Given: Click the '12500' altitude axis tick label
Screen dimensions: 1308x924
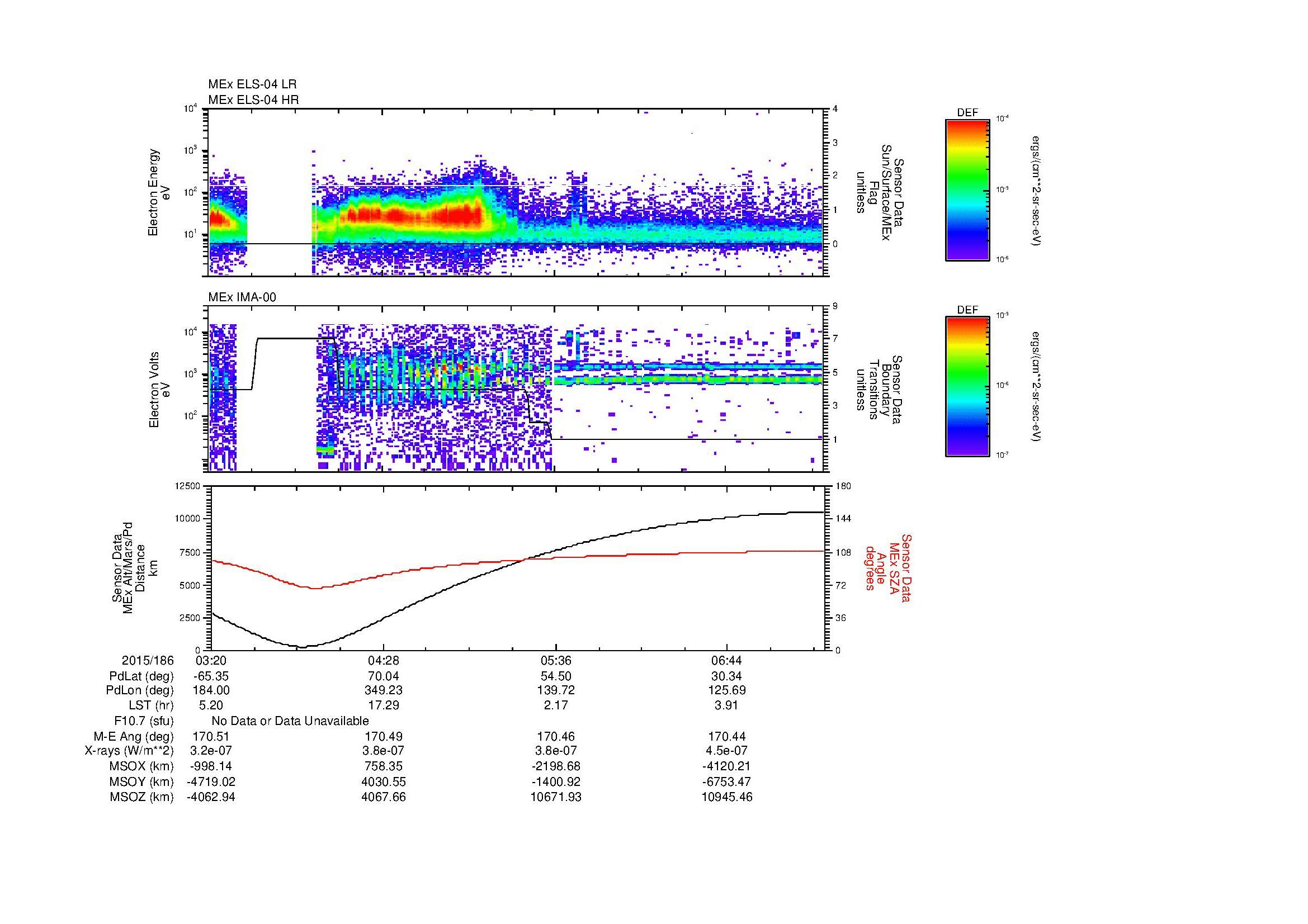Looking at the screenshot, I should [x=188, y=486].
